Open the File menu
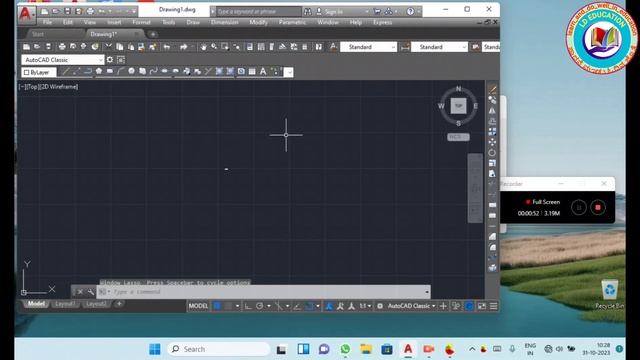640x360 pixels. (x=47, y=22)
